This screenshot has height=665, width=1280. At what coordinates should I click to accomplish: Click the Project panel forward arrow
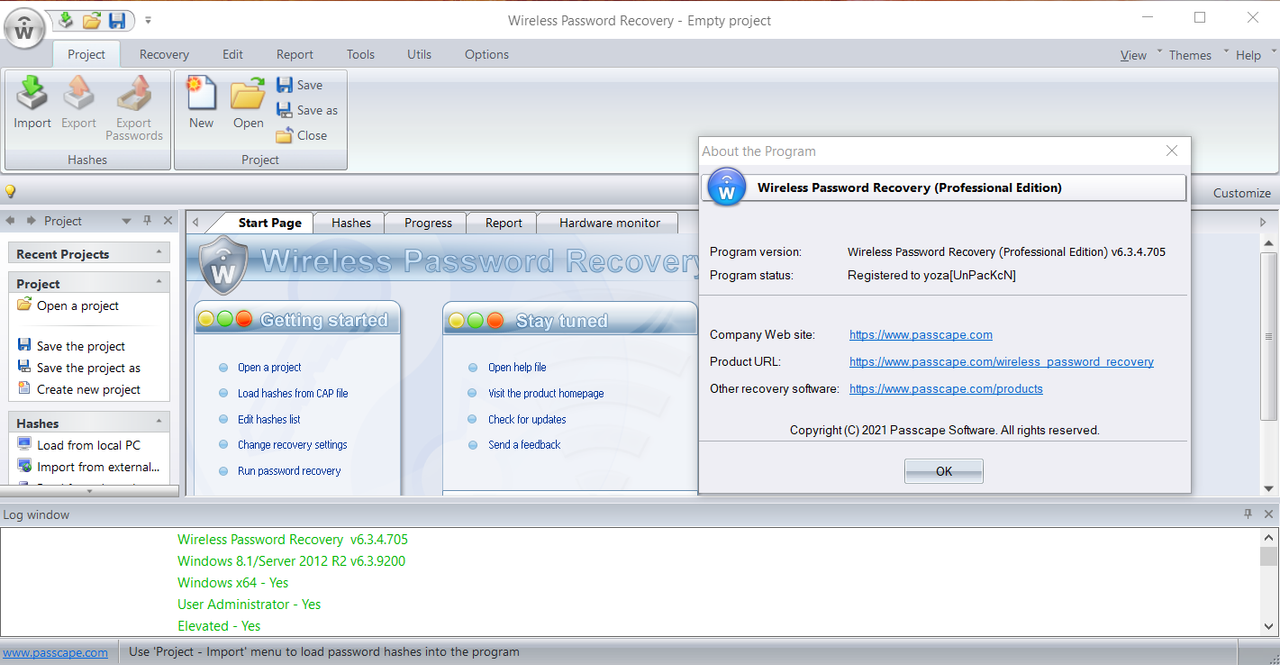tap(31, 221)
